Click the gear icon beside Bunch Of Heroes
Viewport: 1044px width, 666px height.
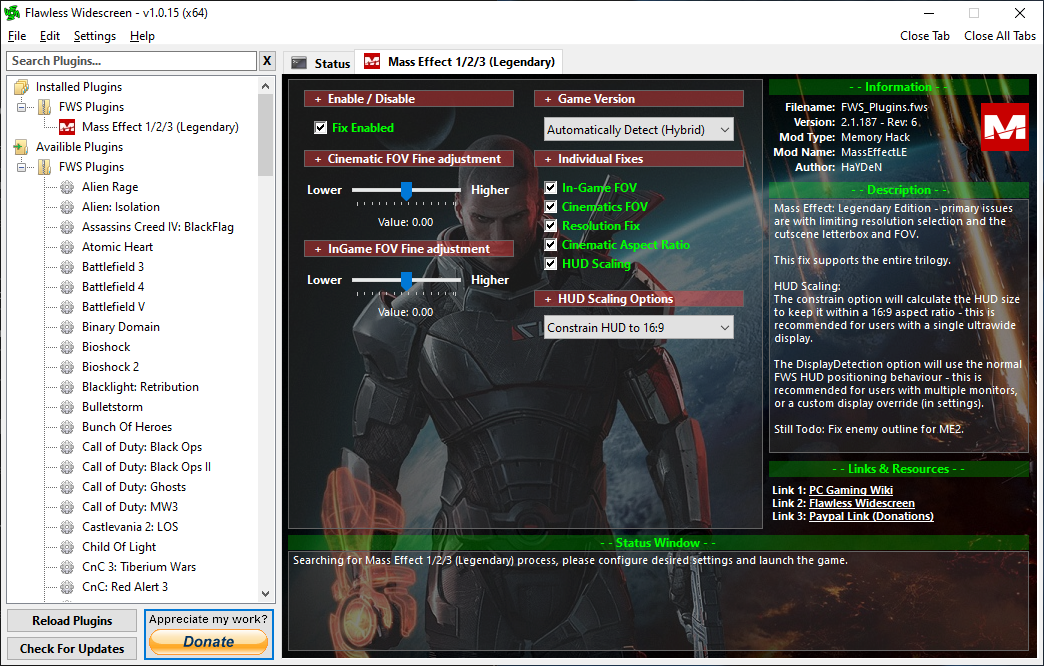click(x=67, y=427)
